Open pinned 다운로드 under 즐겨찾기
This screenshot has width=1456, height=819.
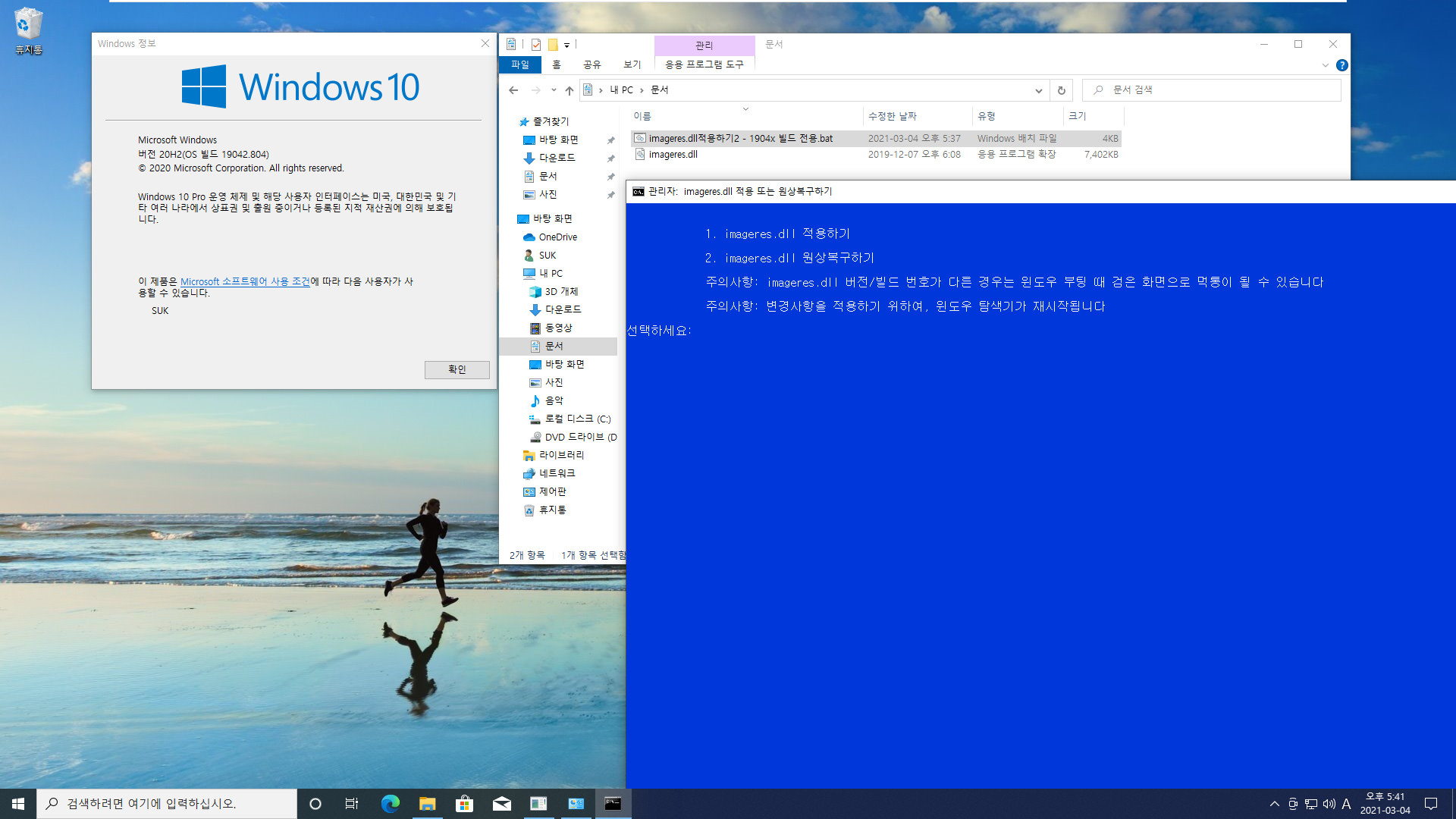557,158
